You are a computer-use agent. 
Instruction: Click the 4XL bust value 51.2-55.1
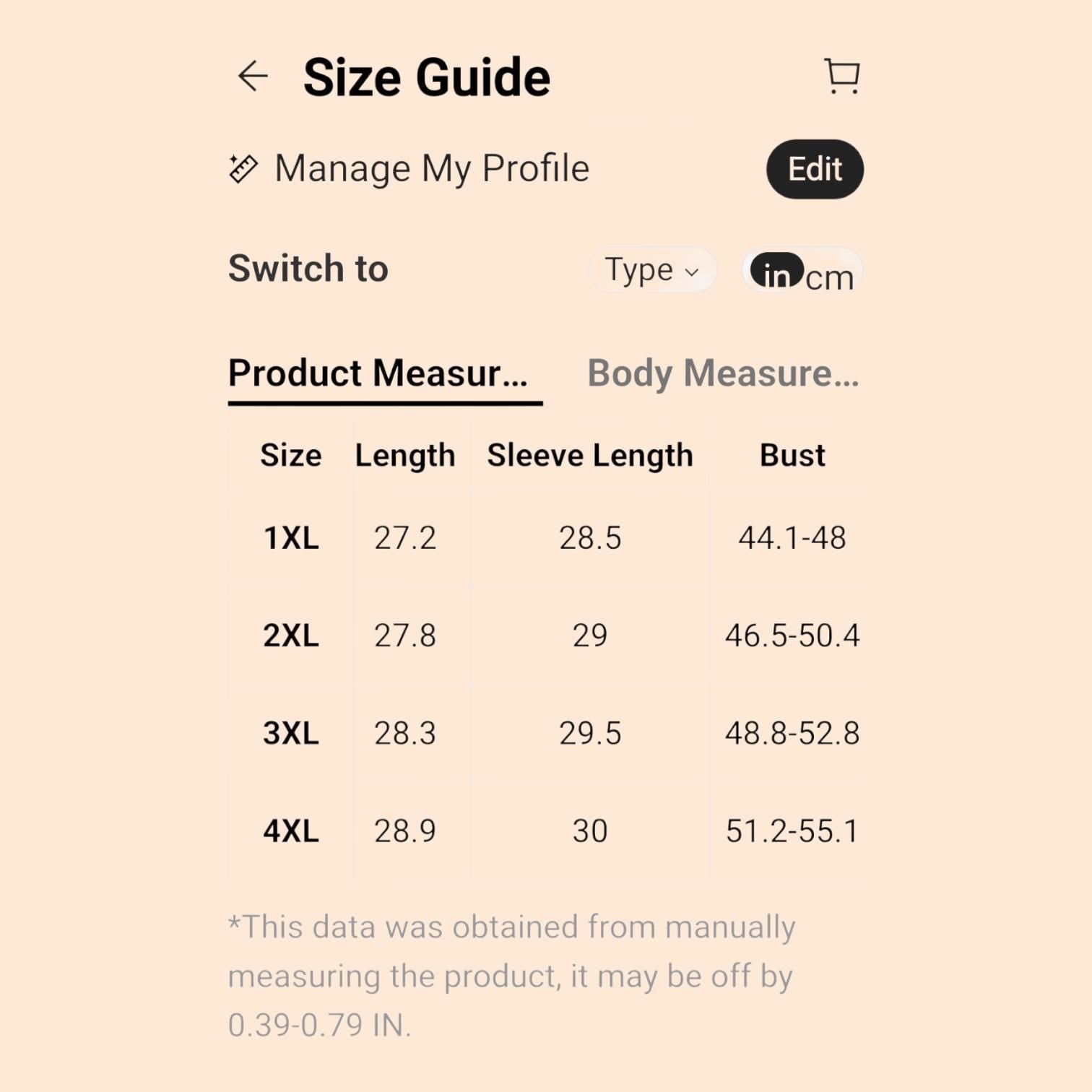(792, 831)
